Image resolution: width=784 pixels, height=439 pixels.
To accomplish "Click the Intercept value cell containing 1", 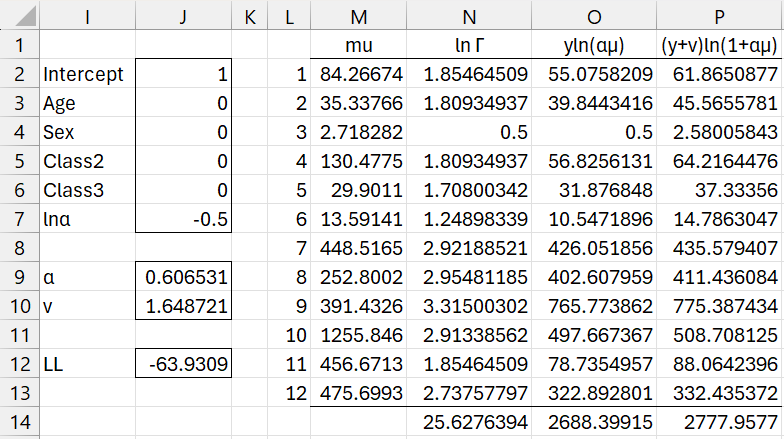I will pyautogui.click(x=186, y=74).
